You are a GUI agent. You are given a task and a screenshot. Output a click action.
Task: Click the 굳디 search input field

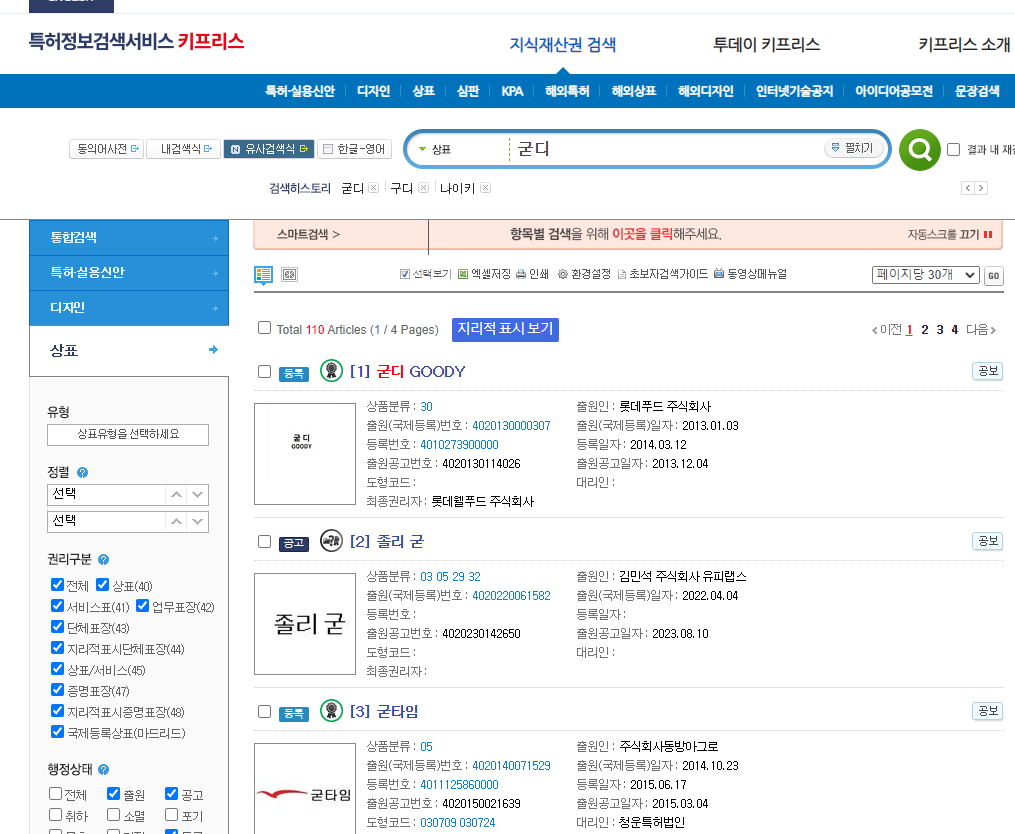(x=667, y=150)
